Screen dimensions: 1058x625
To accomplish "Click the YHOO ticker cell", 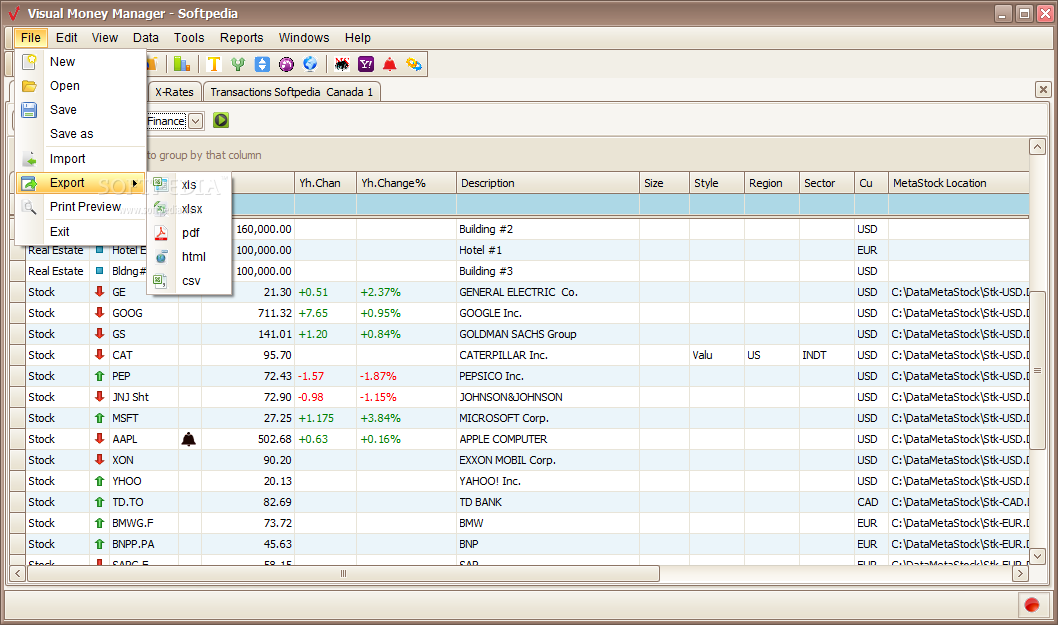I will tap(144, 481).
